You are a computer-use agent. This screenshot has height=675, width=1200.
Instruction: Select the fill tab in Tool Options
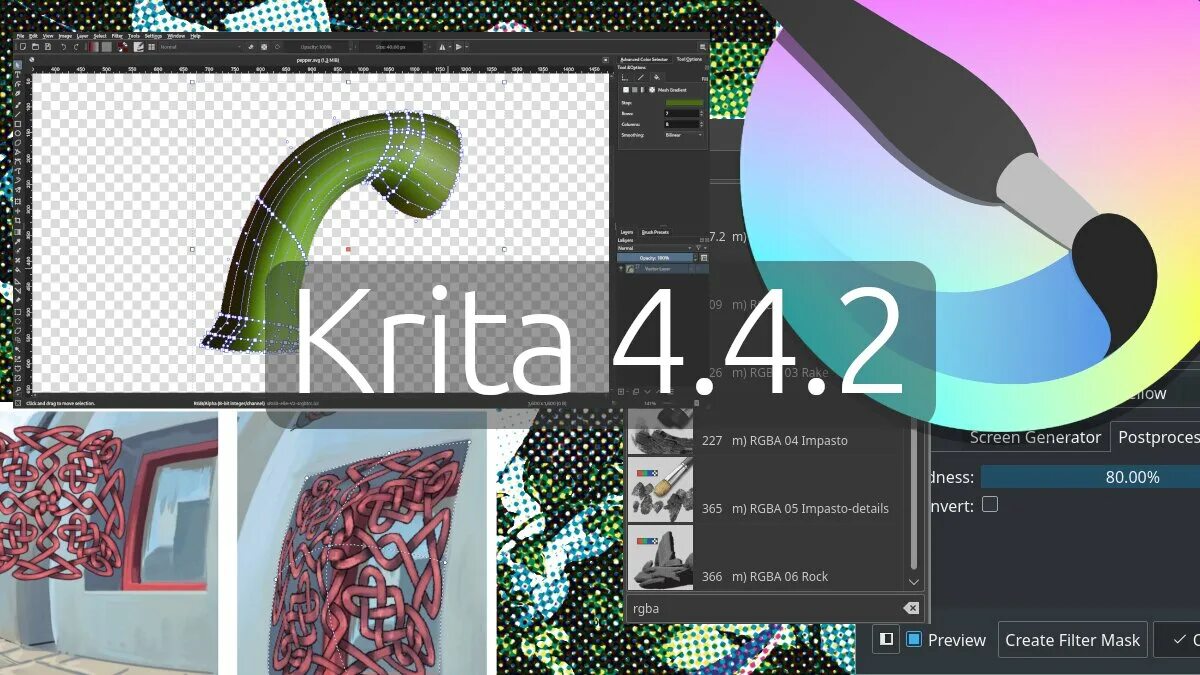click(x=657, y=77)
